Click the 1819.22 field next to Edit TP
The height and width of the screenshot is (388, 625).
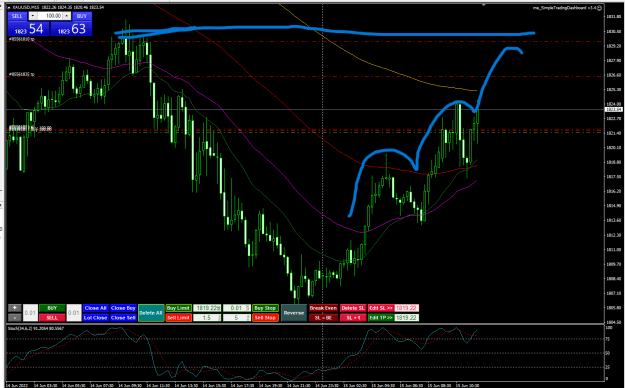click(x=407, y=318)
